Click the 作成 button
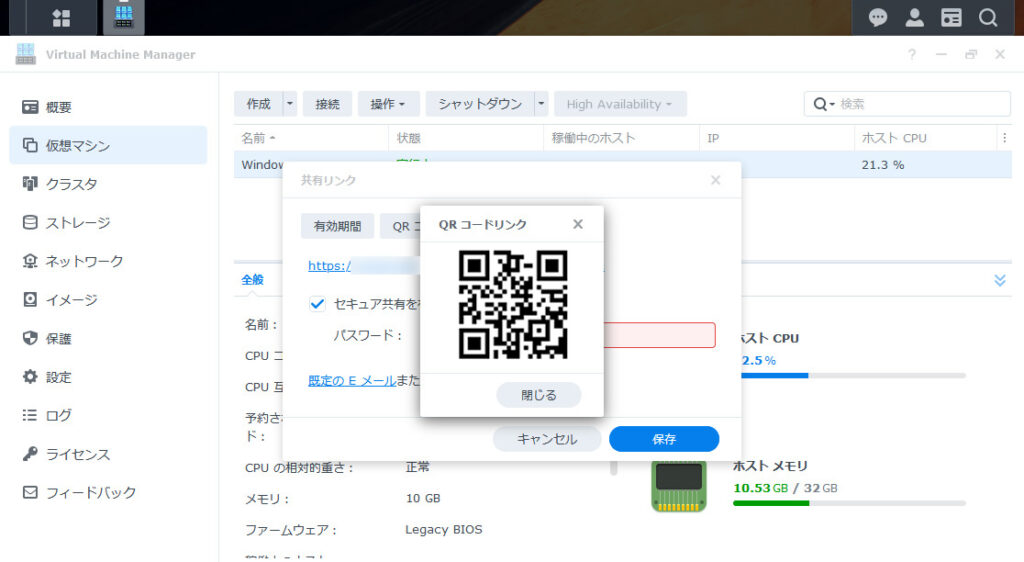Viewport: 1024px width, 562px height. coord(258,104)
